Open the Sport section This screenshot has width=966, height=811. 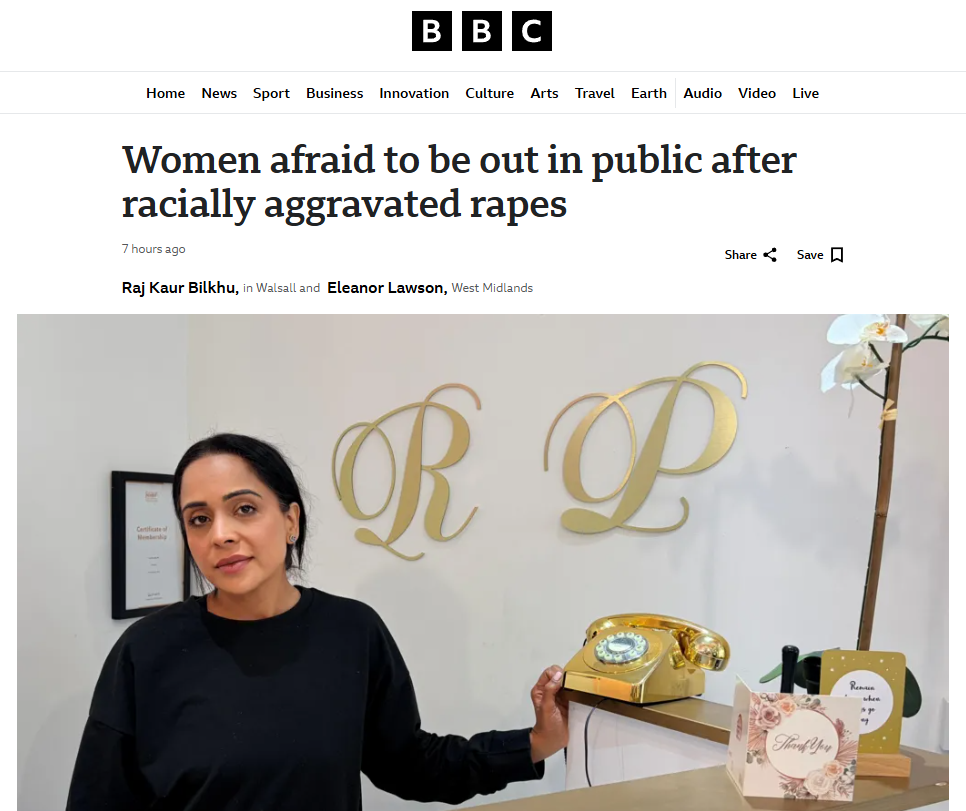point(271,93)
